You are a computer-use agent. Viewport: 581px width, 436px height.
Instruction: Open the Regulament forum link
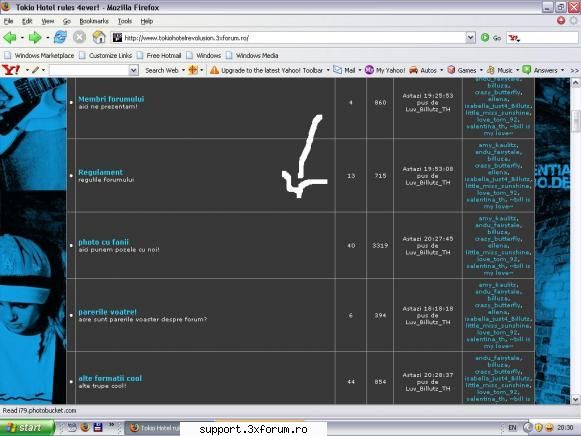100,172
